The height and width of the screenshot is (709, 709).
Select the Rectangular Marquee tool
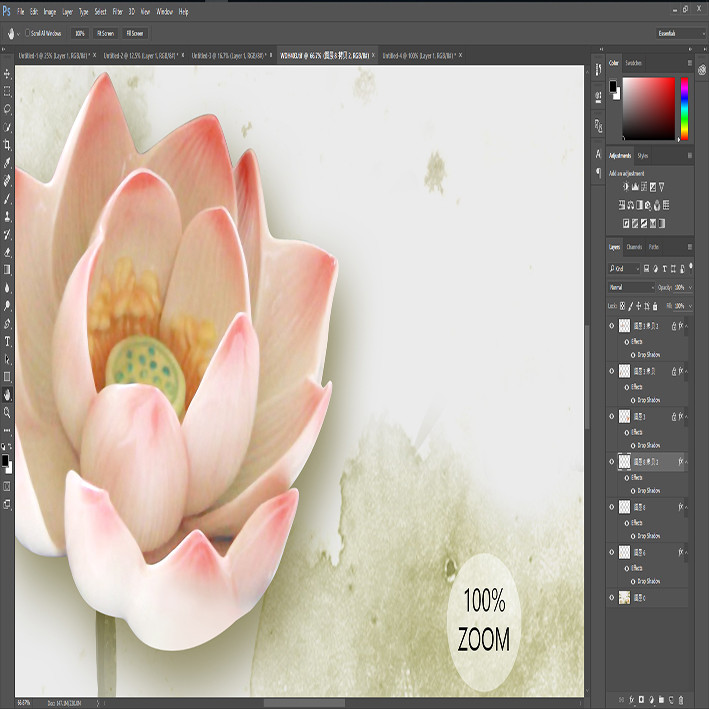pos(7,92)
